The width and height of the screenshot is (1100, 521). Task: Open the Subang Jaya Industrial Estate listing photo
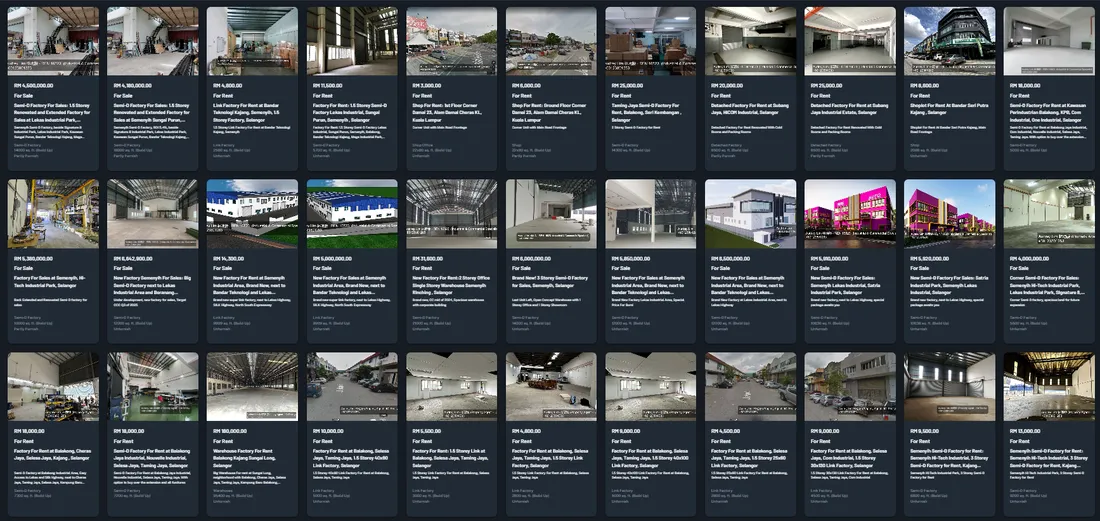(x=850, y=41)
